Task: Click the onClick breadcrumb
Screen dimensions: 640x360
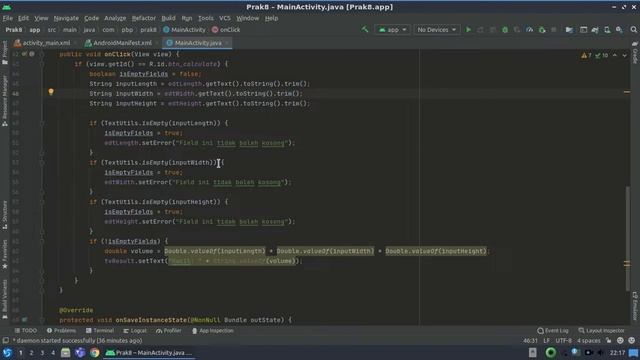Action: tap(226, 30)
